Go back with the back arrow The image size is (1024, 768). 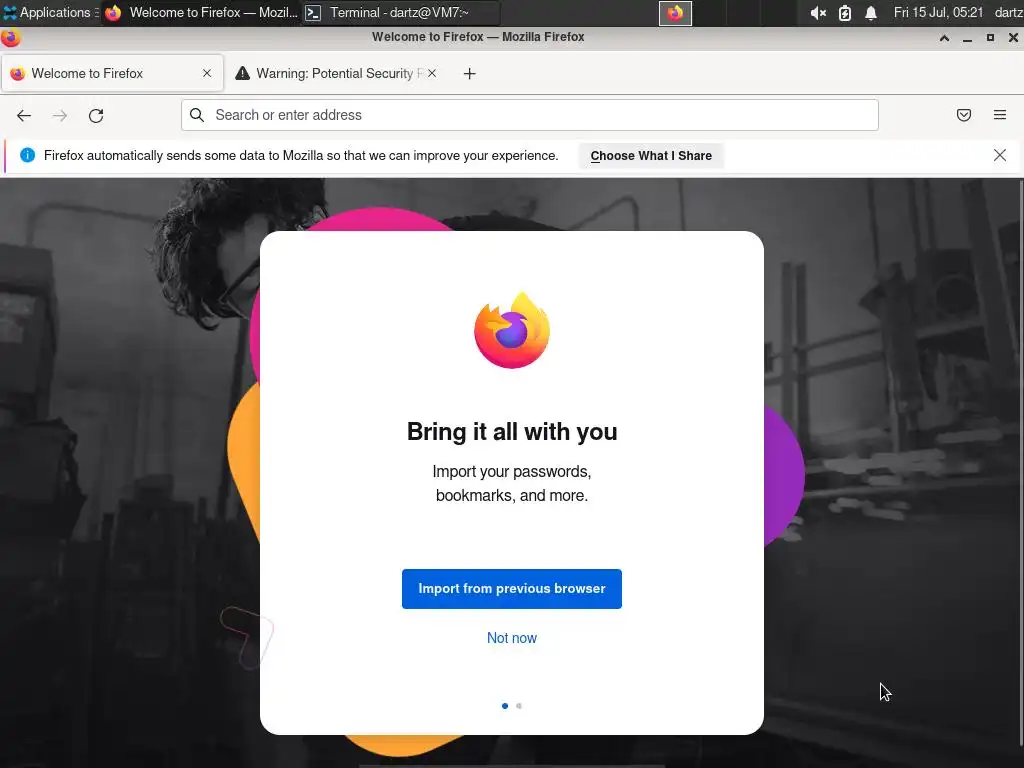[24, 116]
